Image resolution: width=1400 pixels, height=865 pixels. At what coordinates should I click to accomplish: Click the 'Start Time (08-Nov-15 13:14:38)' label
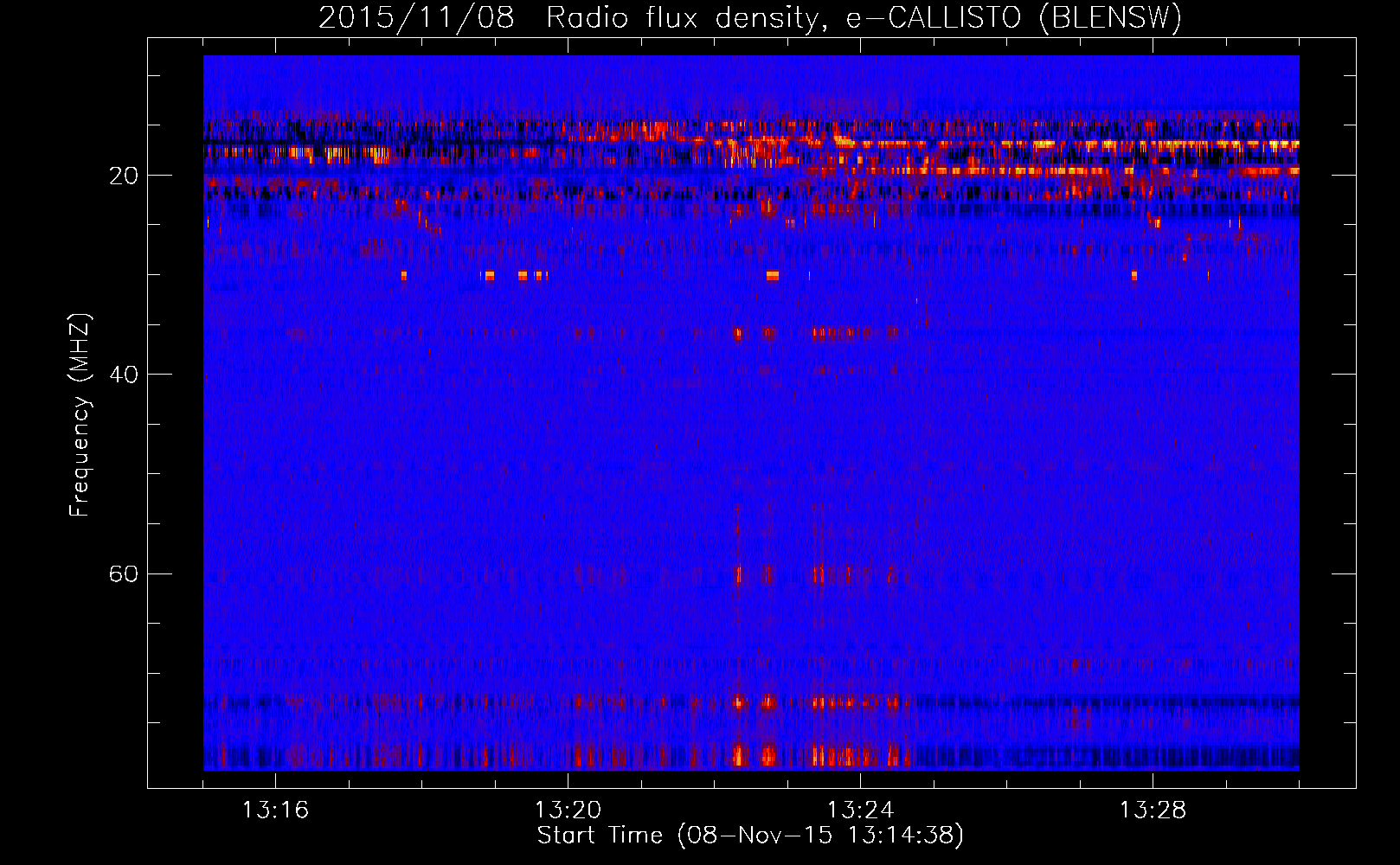tap(750, 836)
